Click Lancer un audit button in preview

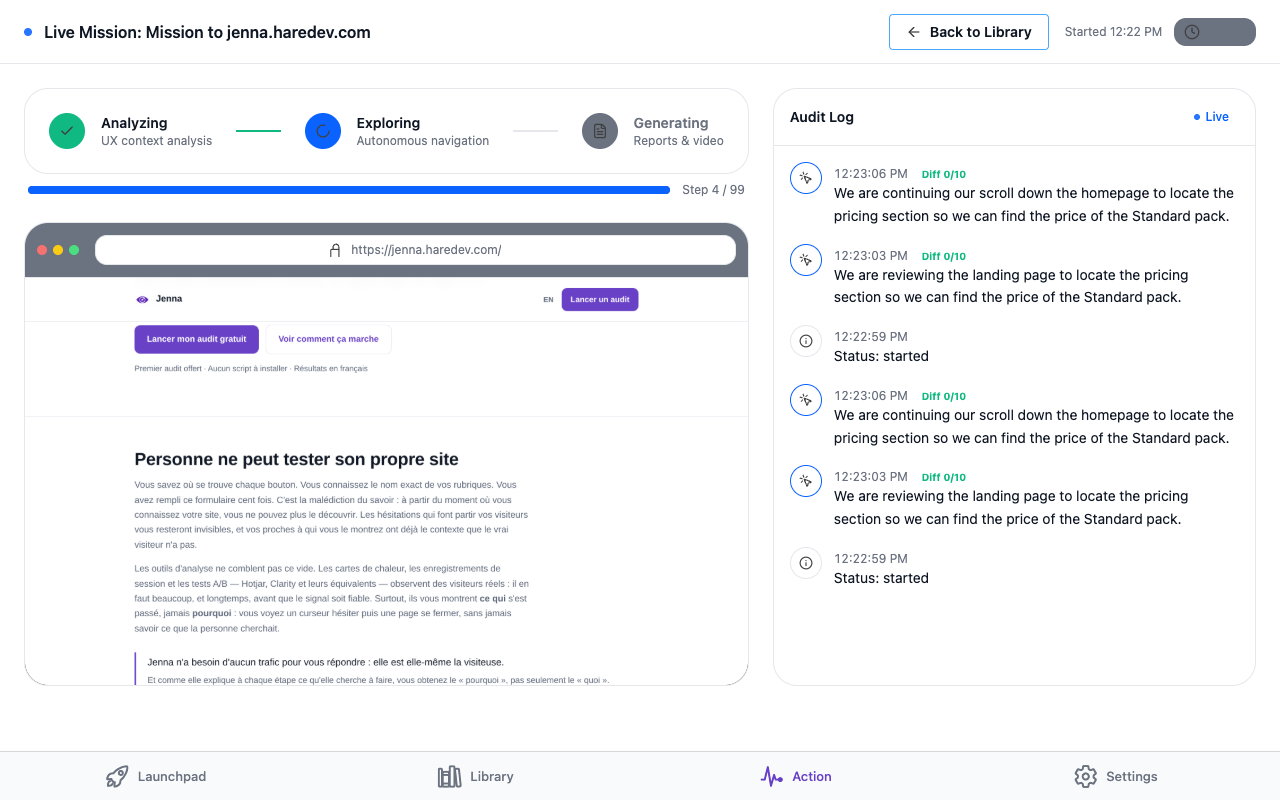click(600, 300)
